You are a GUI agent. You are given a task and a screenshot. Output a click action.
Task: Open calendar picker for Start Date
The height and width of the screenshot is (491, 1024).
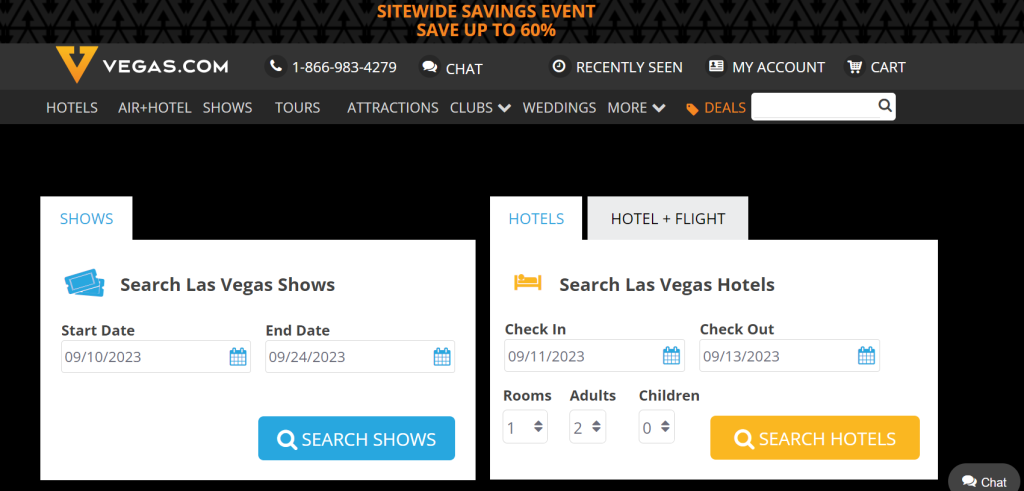pyautogui.click(x=238, y=357)
